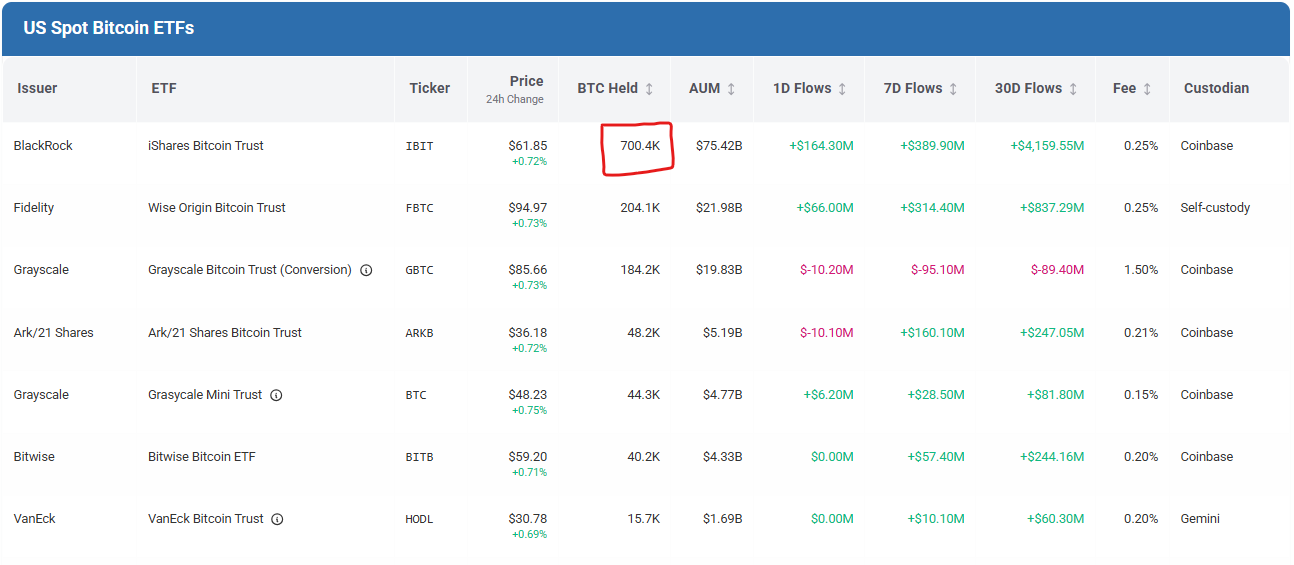Open info icon next to VanEck Bitcoin Trust
The height and width of the screenshot is (565, 1294).
[277, 519]
